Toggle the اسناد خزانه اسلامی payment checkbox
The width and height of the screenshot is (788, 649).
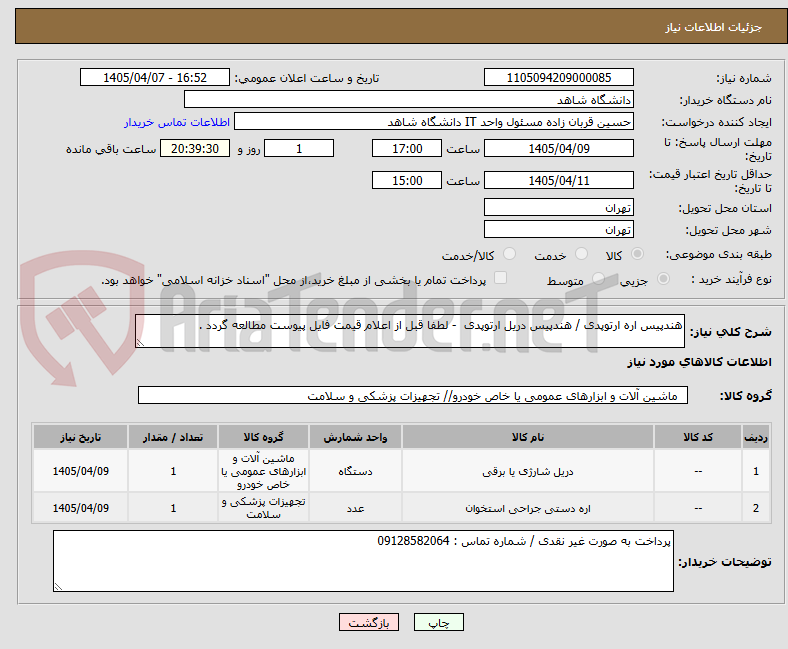tap(501, 278)
